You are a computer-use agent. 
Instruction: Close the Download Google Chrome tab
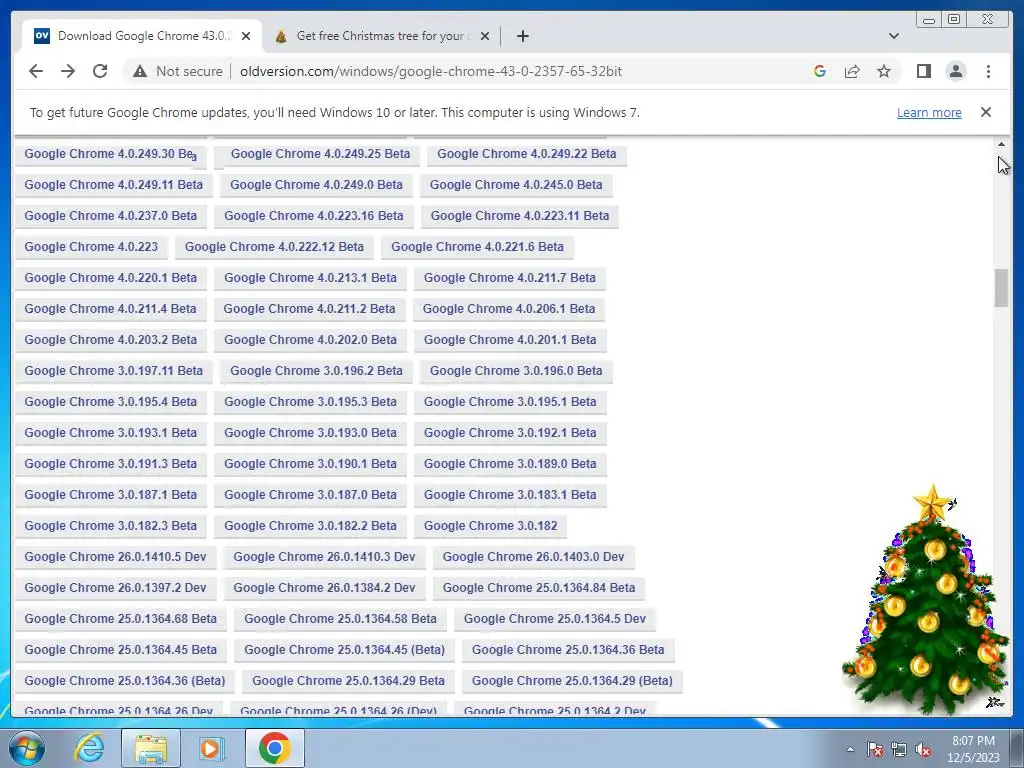(246, 36)
